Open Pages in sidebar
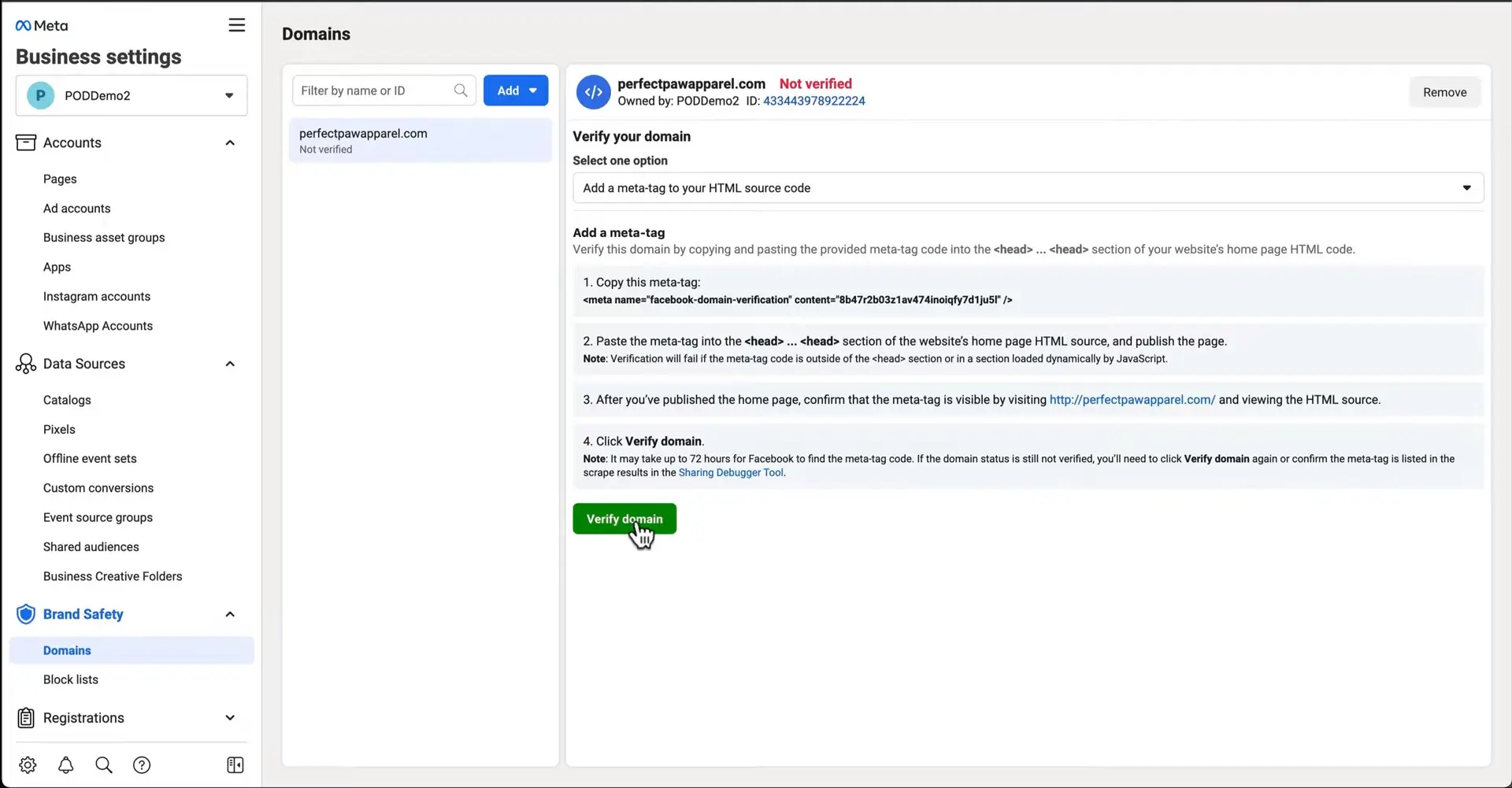Viewport: 1512px width, 788px height. (60, 179)
